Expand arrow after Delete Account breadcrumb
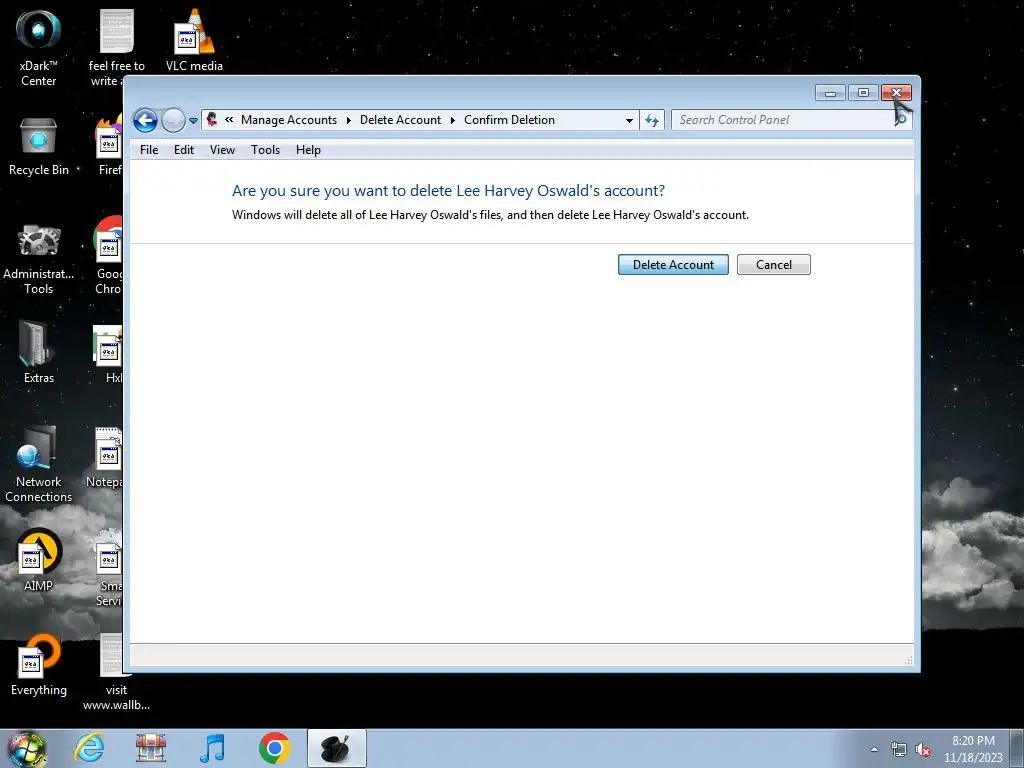This screenshot has height=768, width=1024. pyautogui.click(x=453, y=120)
